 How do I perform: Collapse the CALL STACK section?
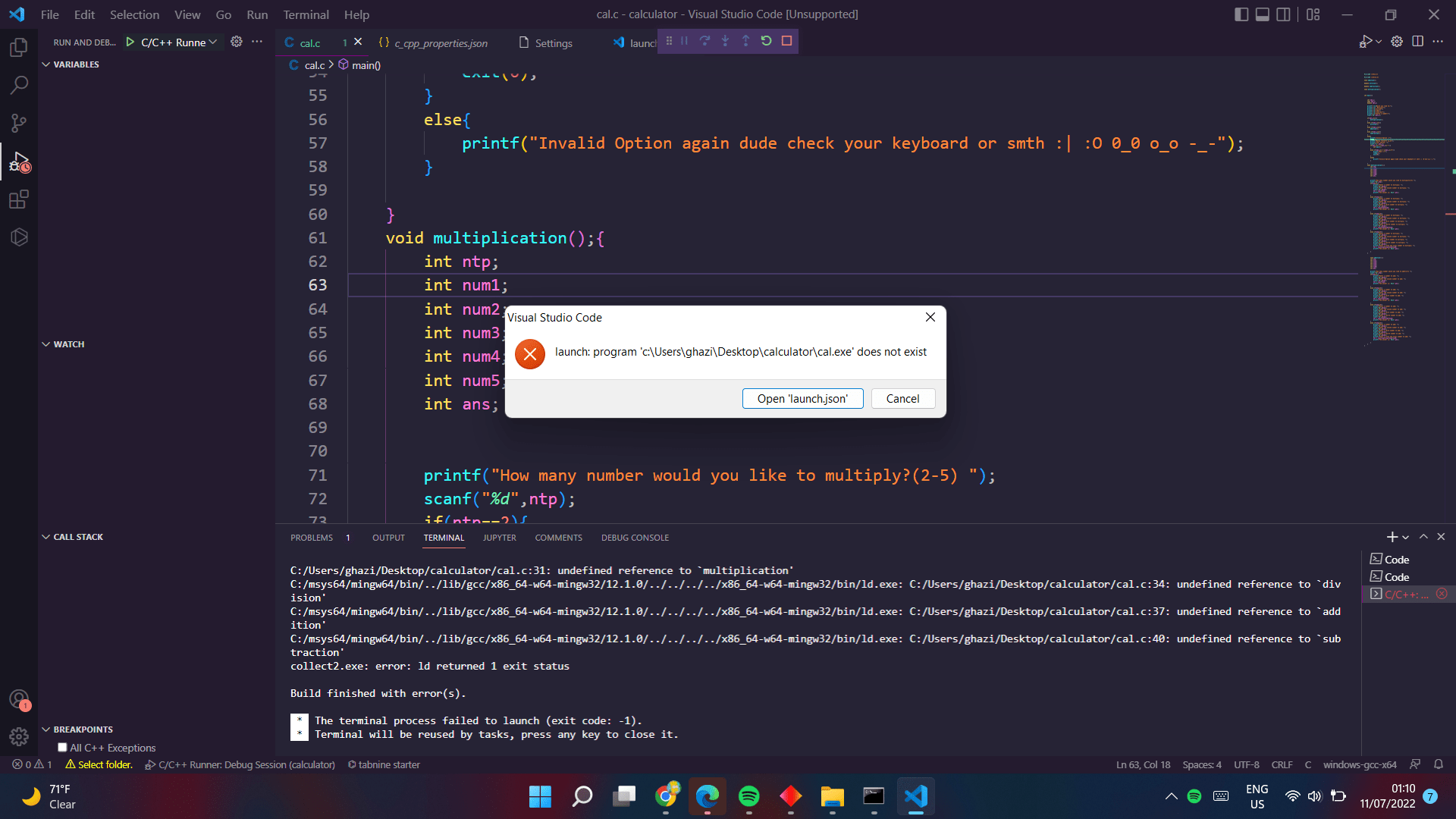tap(77, 537)
